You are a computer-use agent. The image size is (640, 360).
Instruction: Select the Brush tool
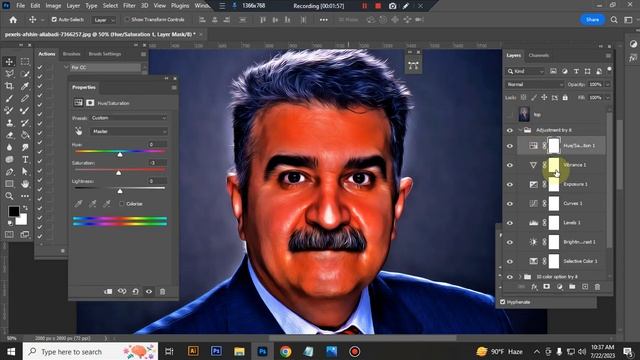(9, 98)
